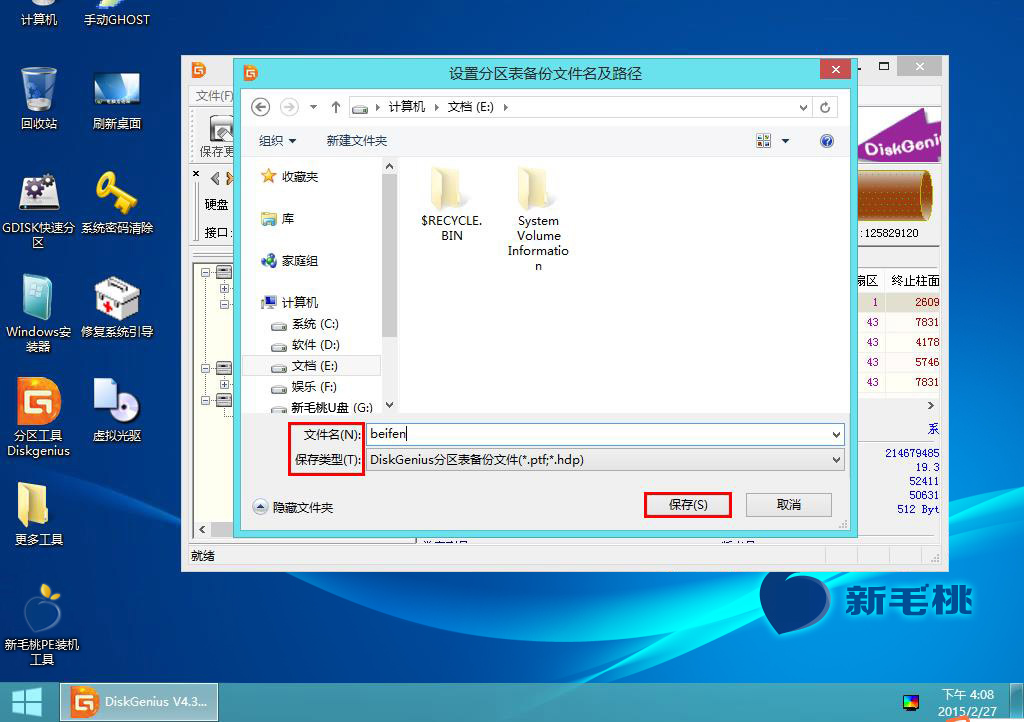Open the 更多工具 folder icon

tap(39, 514)
